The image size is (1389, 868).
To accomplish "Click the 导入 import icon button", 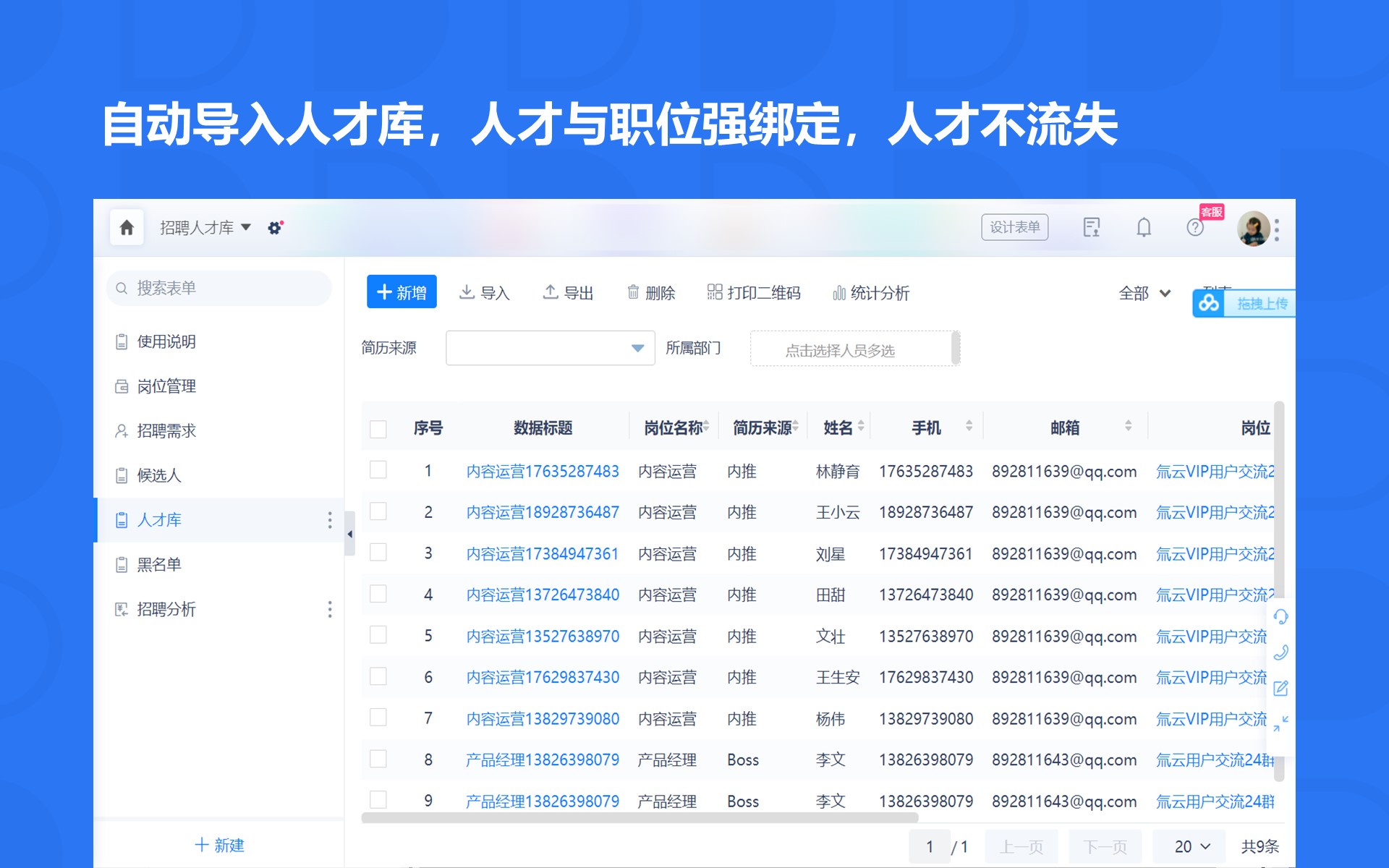I will [x=485, y=292].
